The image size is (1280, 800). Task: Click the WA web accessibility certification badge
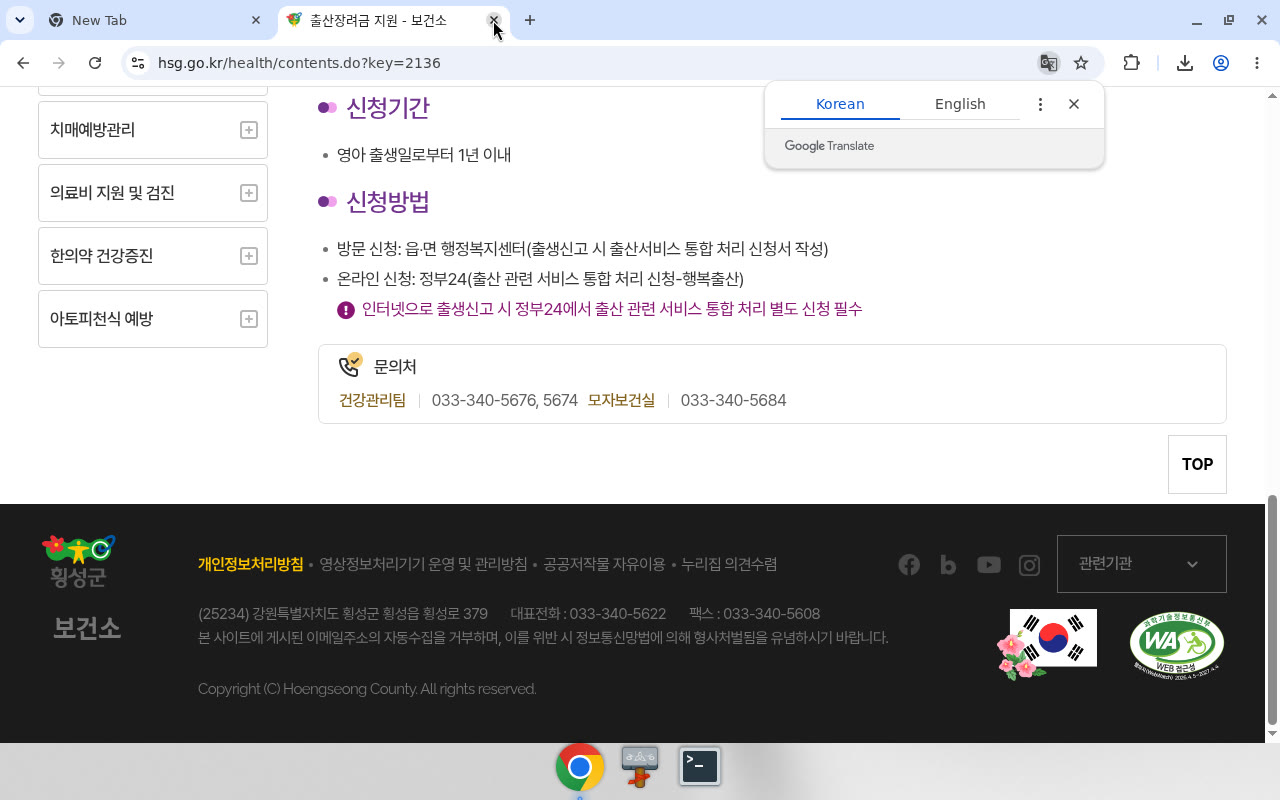coord(1177,645)
